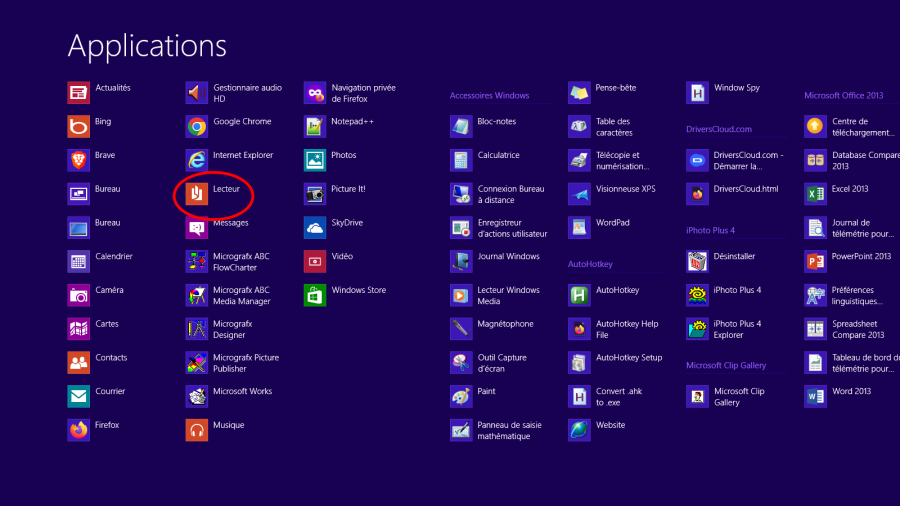The image size is (900, 506).
Task: Open the Pense-bête sticky notes icon
Action: pyautogui.click(x=580, y=93)
